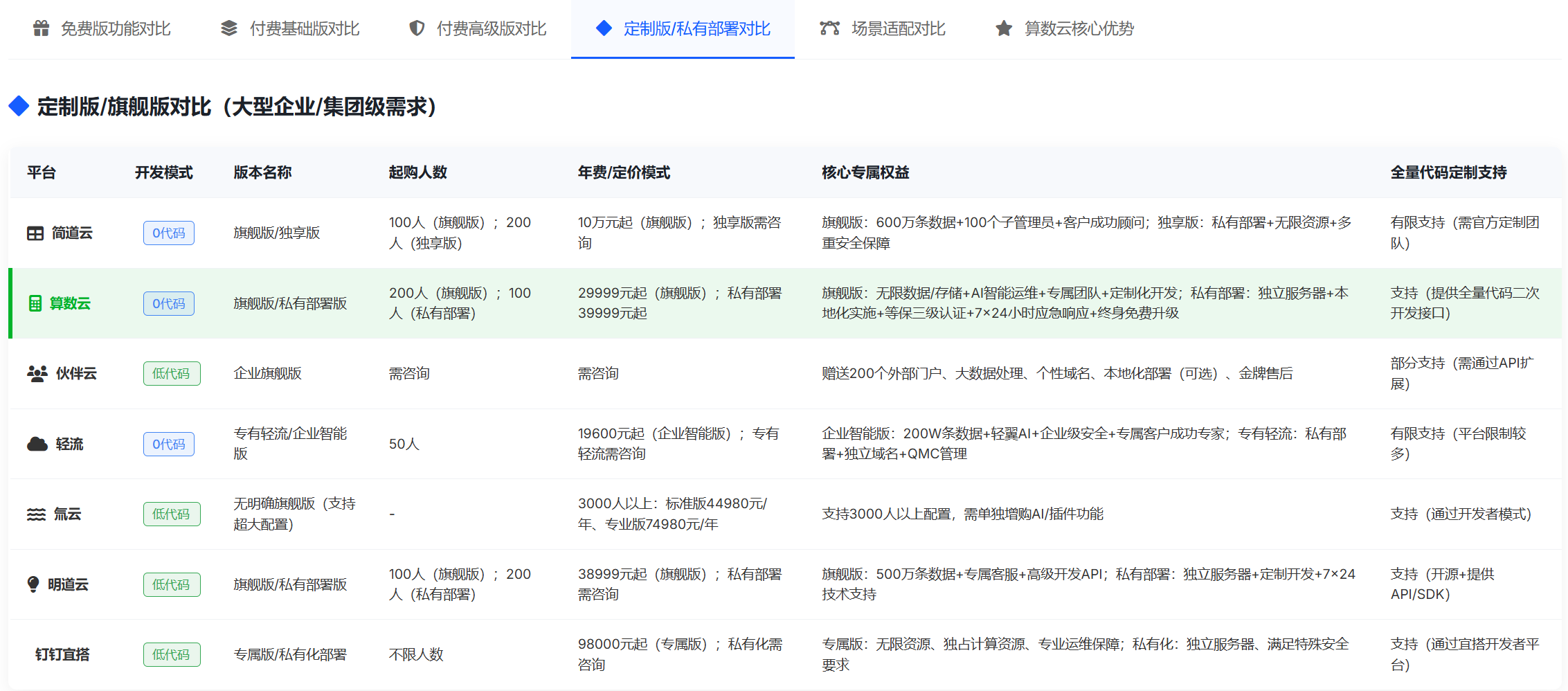The height and width of the screenshot is (691, 1568).
Task: Click the people icon beside 伙伴云
Action: pyautogui.click(x=37, y=374)
